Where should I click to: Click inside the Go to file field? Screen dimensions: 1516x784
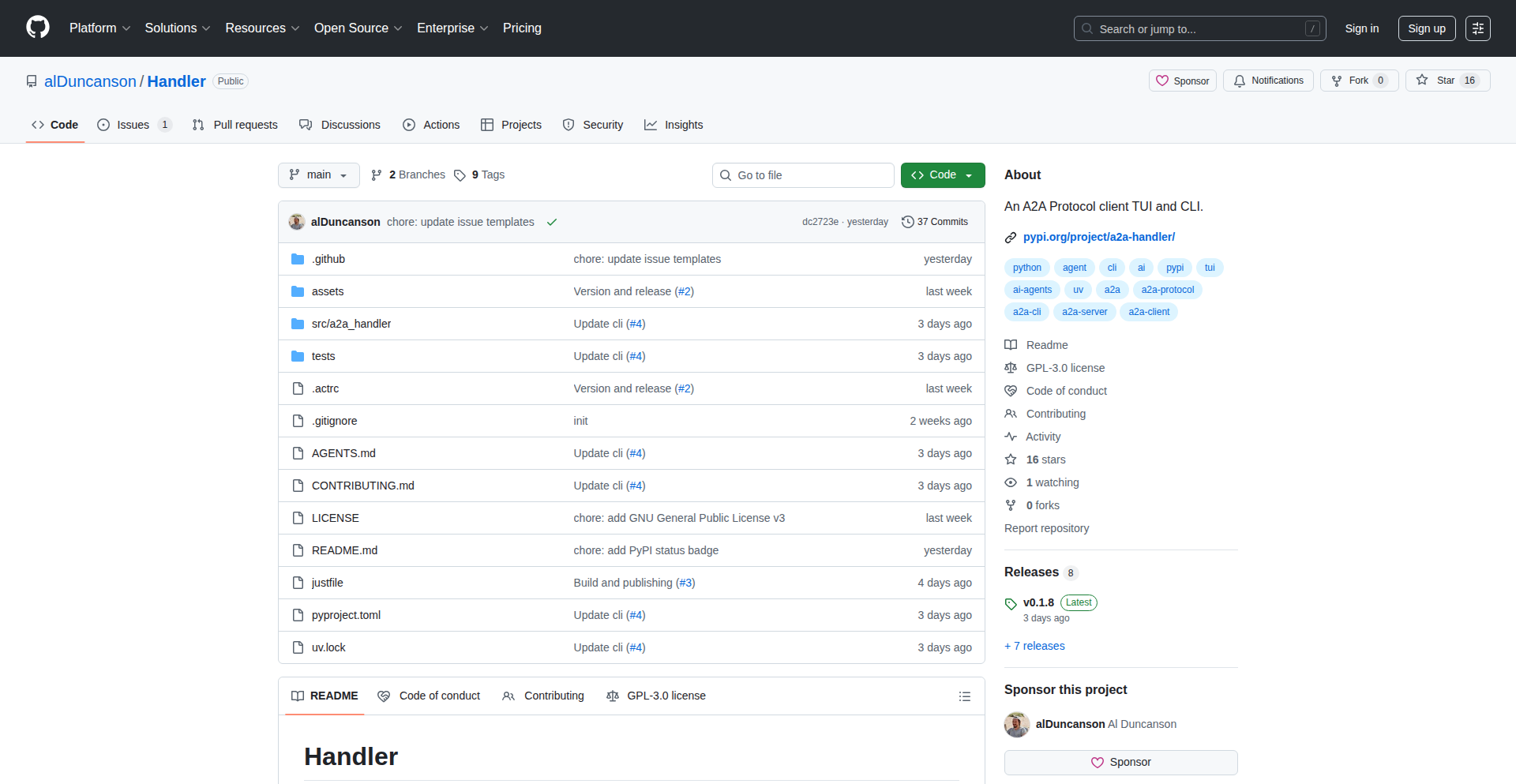tap(803, 174)
